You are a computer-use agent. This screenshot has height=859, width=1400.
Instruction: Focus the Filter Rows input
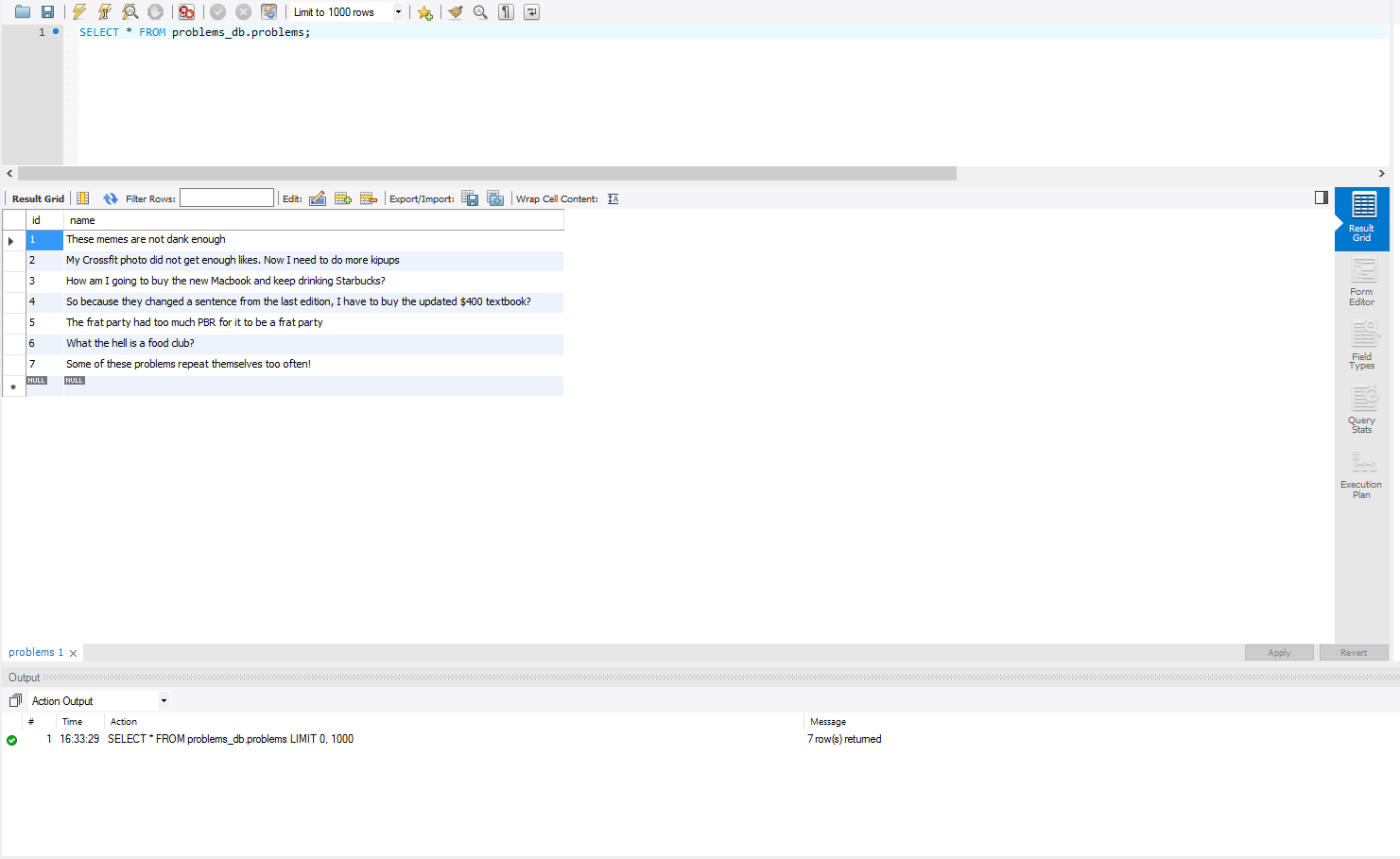pos(227,198)
